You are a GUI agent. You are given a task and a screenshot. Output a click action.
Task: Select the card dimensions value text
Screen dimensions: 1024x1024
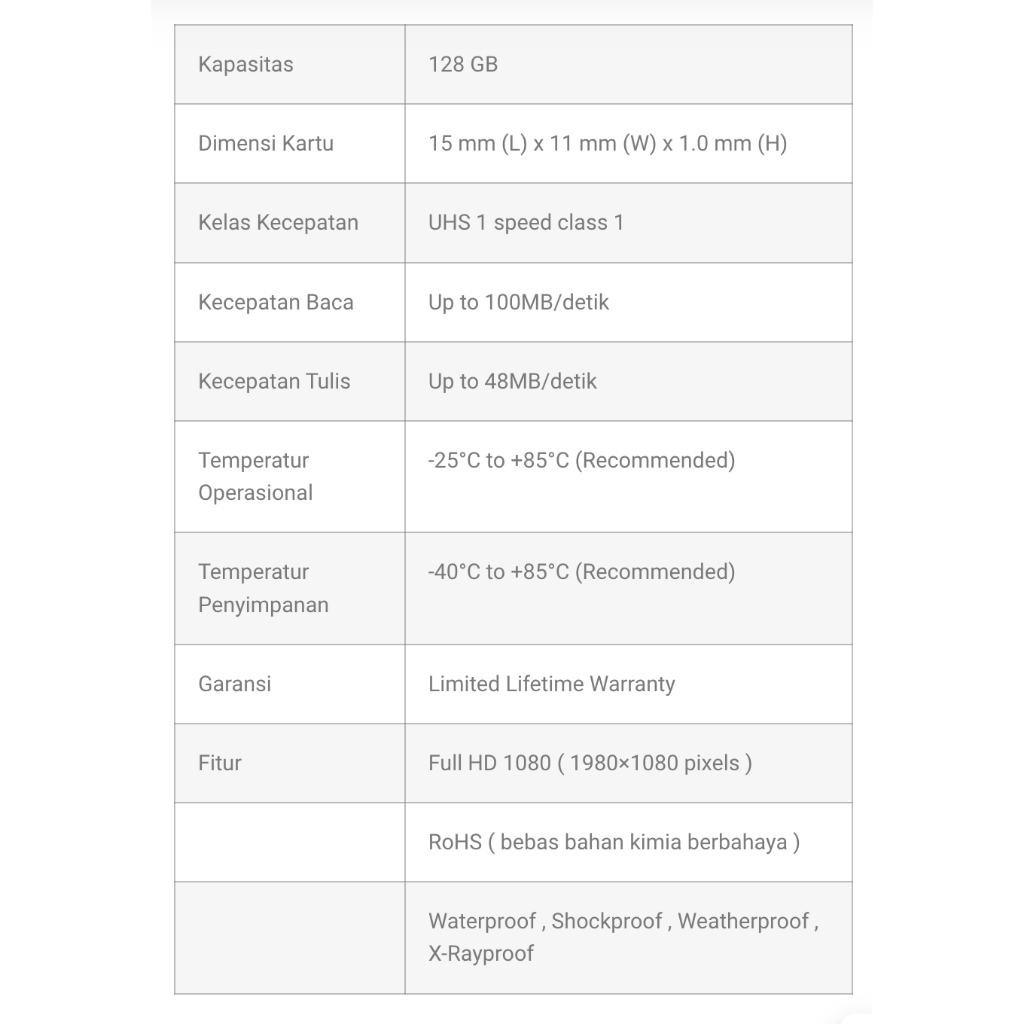pos(607,144)
